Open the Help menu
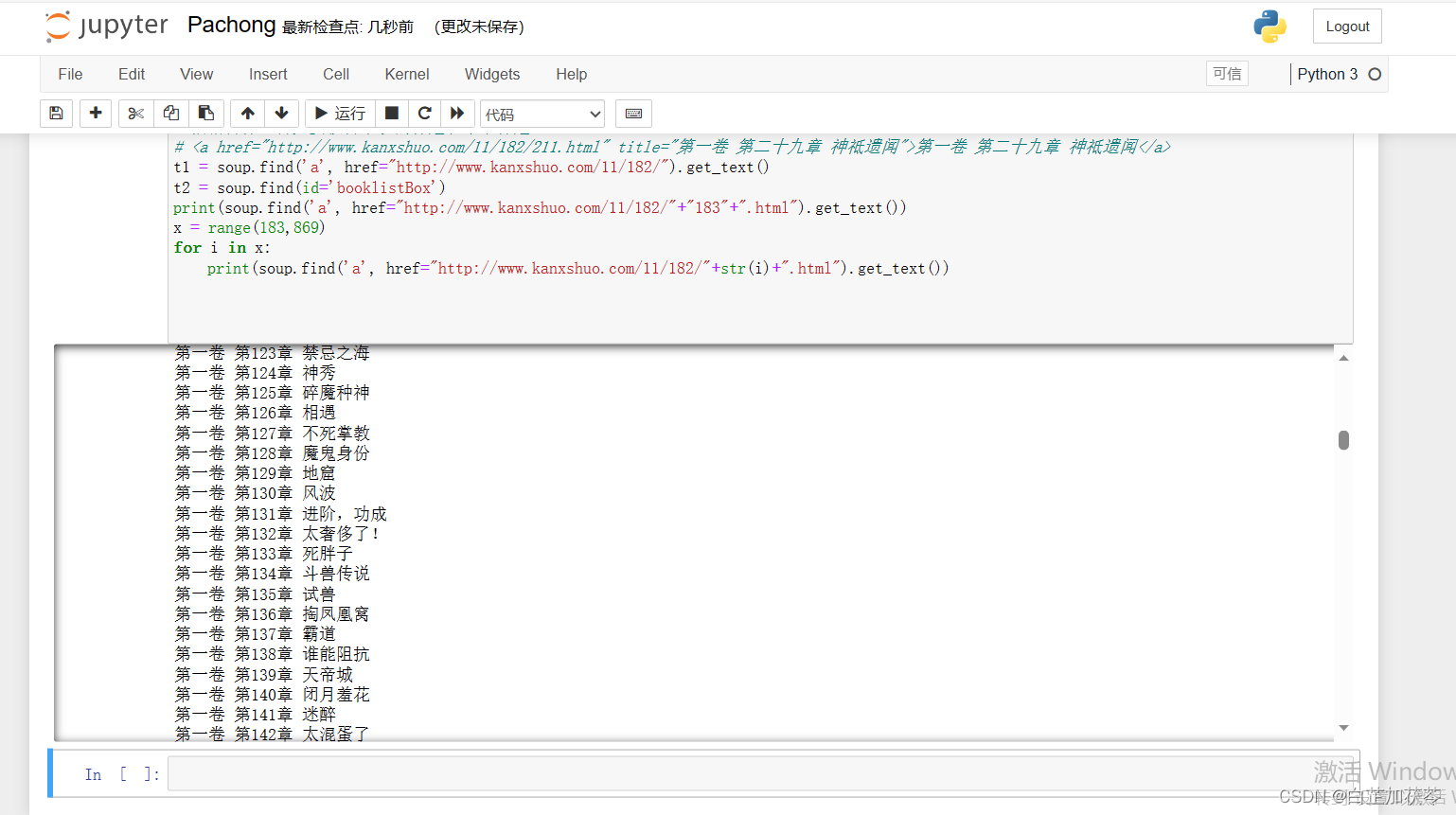The height and width of the screenshot is (815, 1456). click(x=571, y=74)
